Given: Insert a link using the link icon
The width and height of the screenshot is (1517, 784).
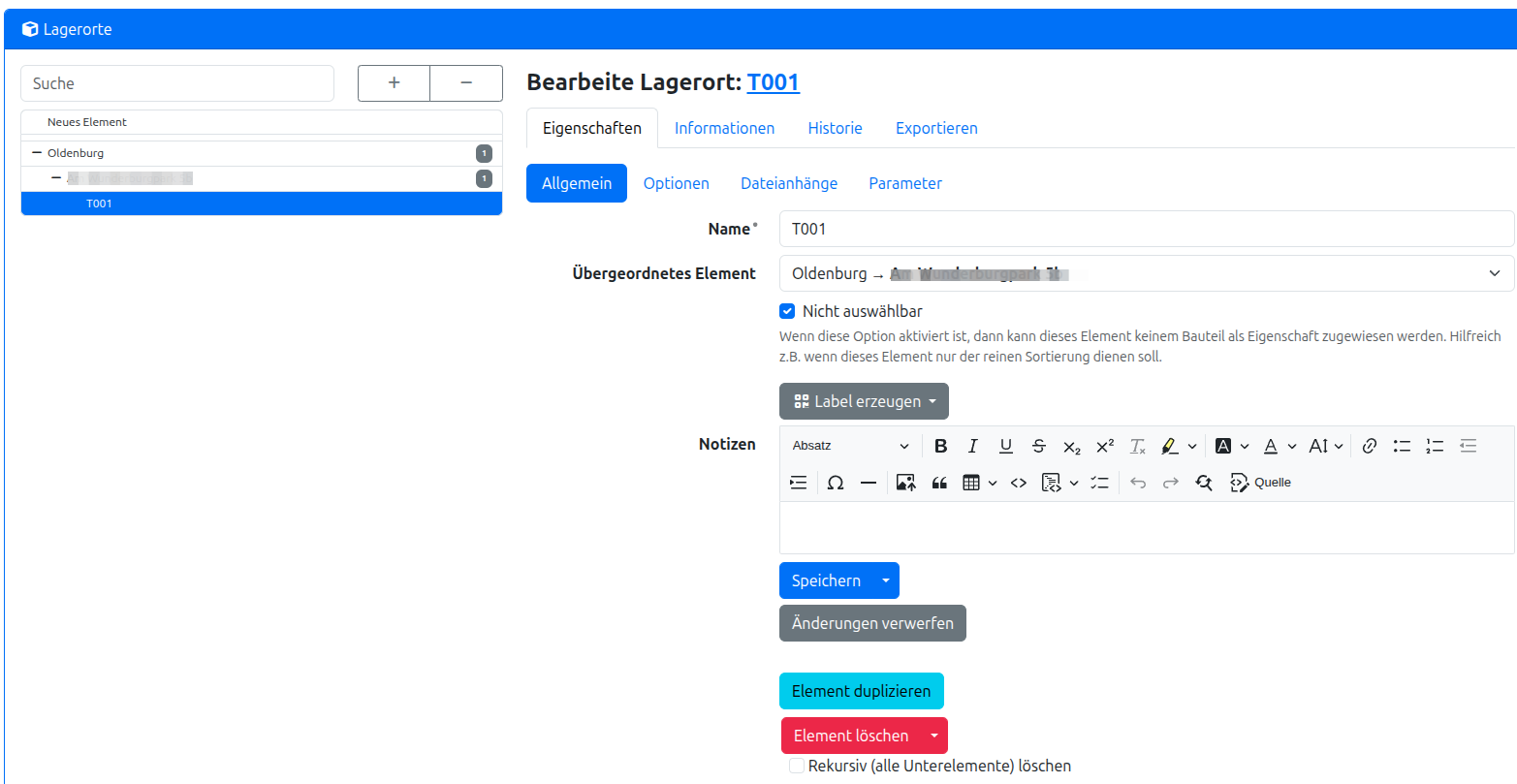Looking at the screenshot, I should (1369, 446).
